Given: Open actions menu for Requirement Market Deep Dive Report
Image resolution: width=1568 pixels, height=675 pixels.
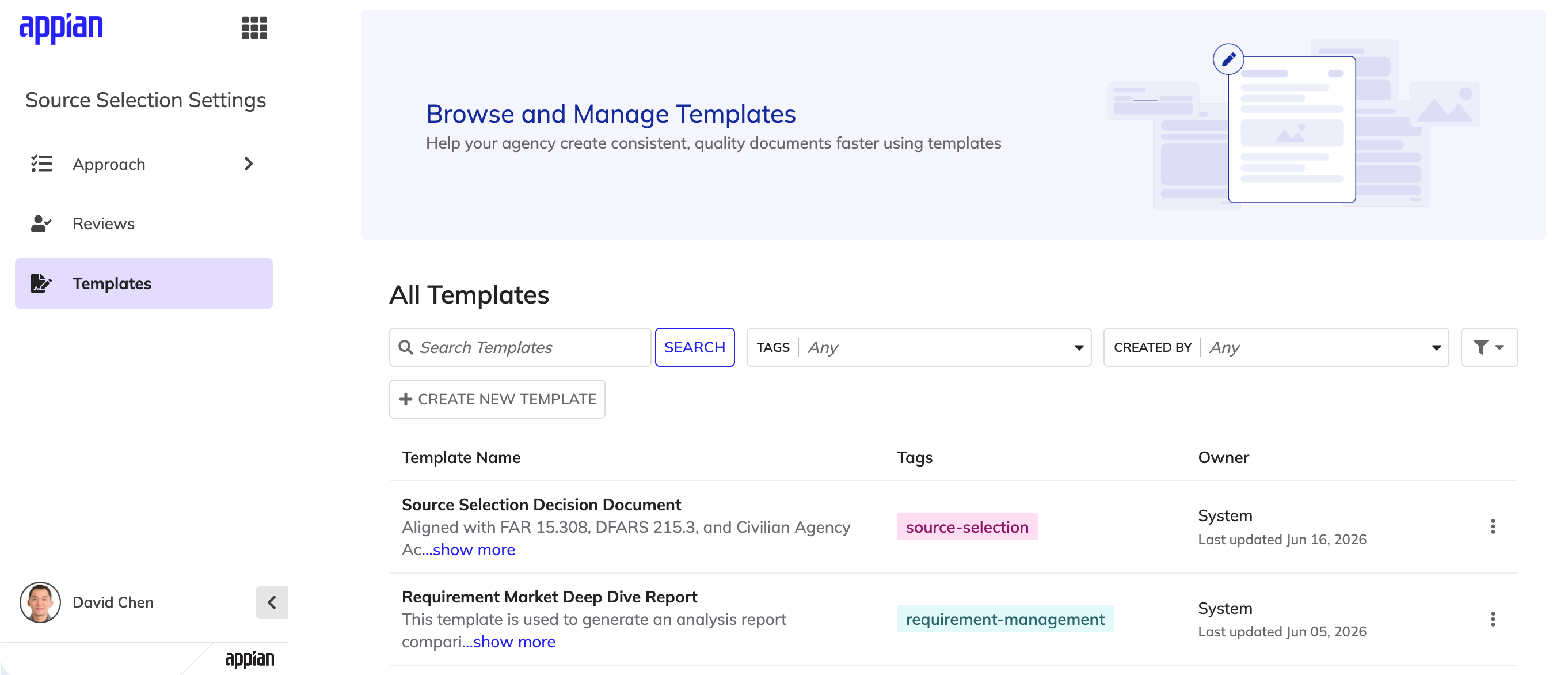Looking at the screenshot, I should point(1493,619).
